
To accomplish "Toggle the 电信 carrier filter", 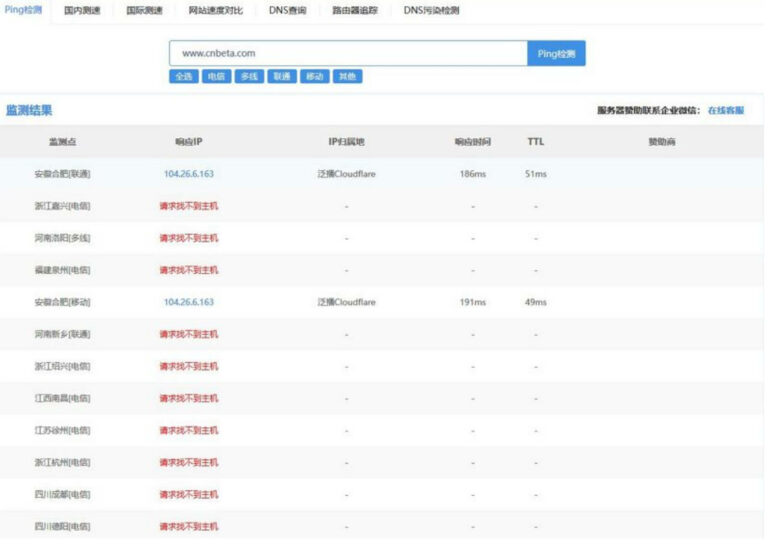I will pyautogui.click(x=216, y=76).
